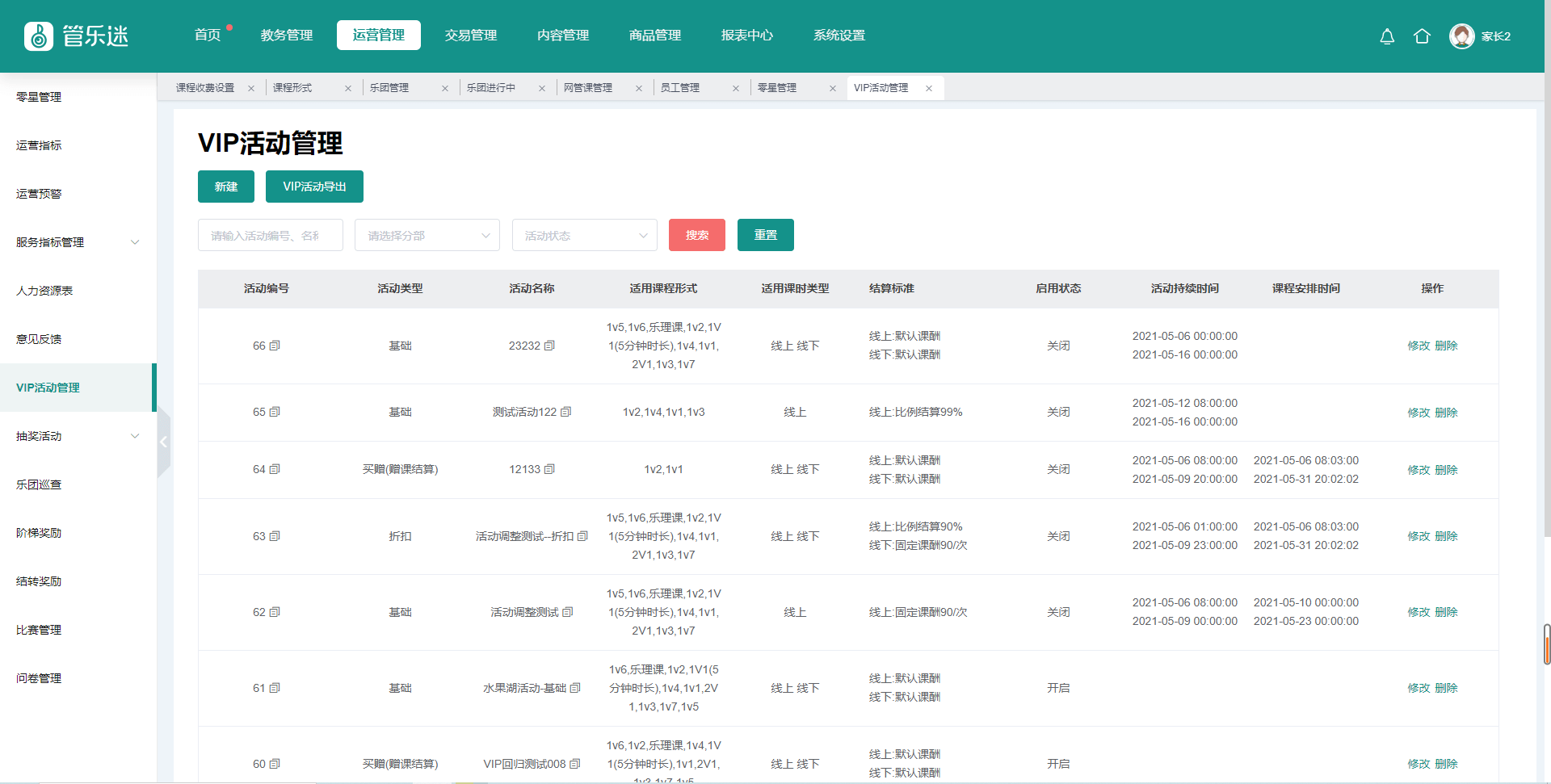Image resolution: width=1551 pixels, height=784 pixels.
Task: Click the 管乐迷 logo
Action: pyautogui.click(x=77, y=36)
